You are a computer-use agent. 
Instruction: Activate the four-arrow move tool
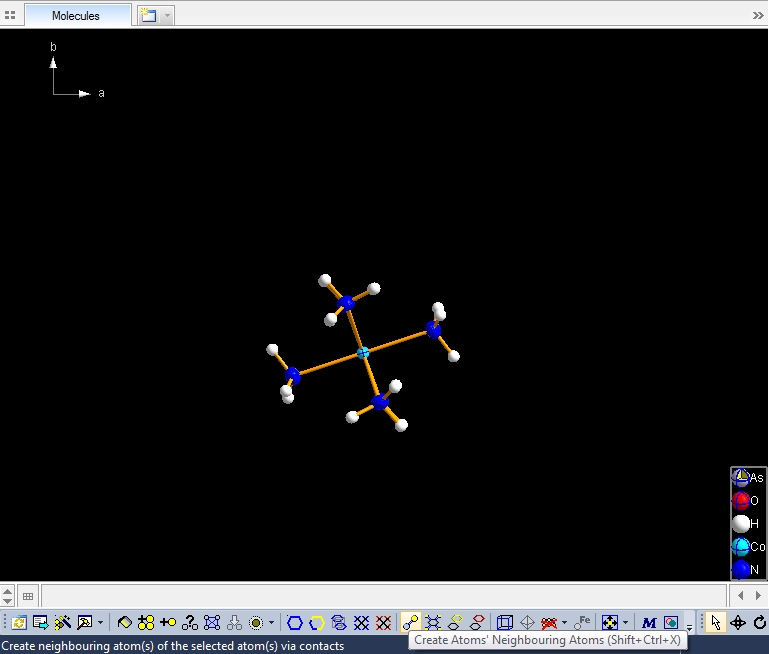coord(738,622)
